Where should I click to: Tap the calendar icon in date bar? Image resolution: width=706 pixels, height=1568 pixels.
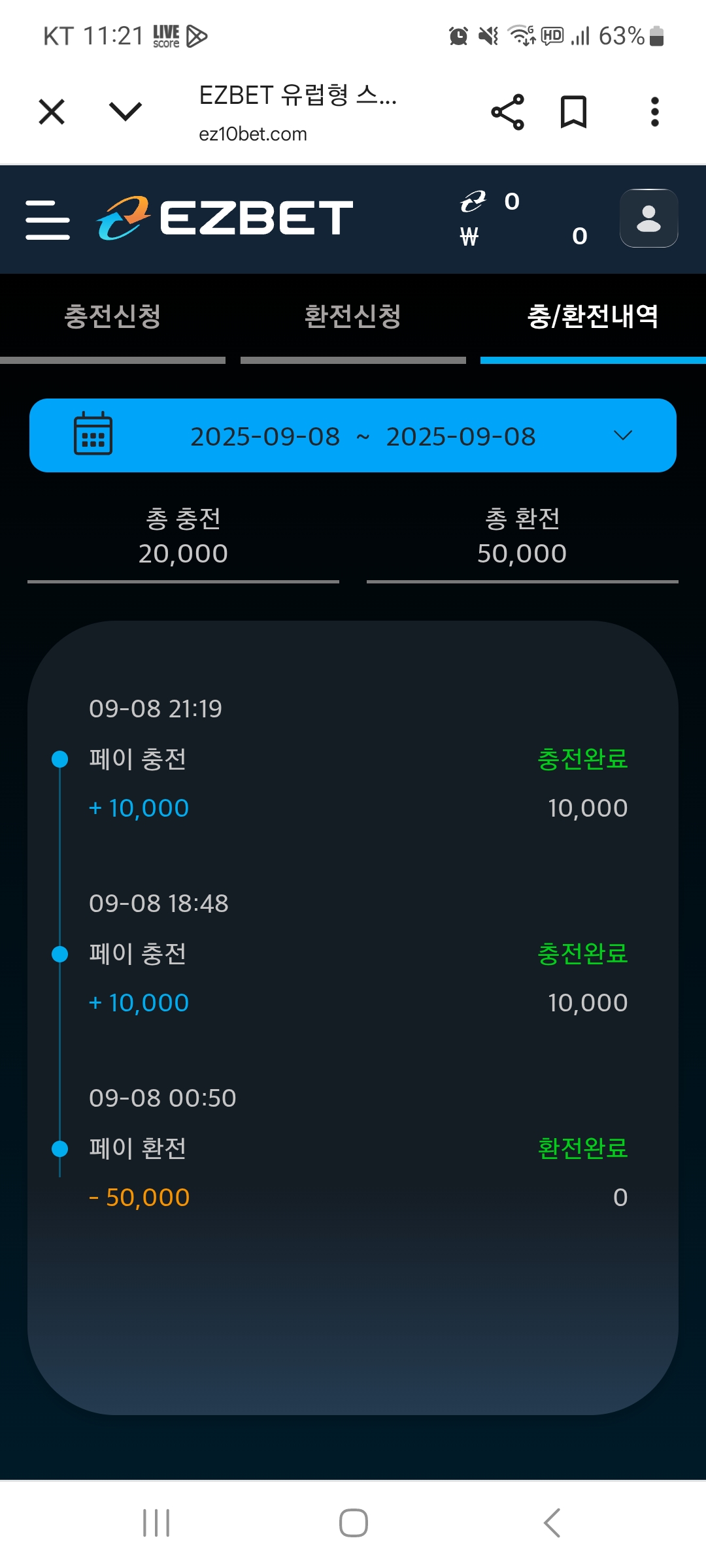click(x=93, y=434)
